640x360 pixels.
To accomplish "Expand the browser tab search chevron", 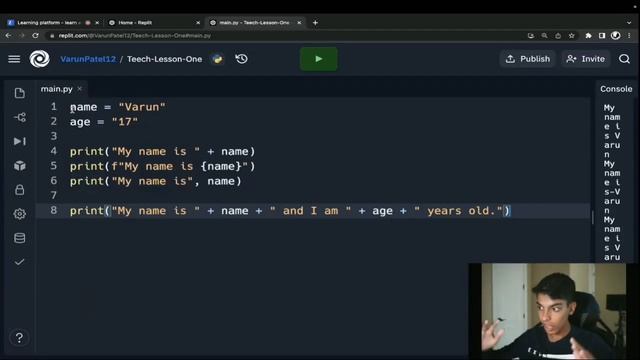I will [629, 23].
